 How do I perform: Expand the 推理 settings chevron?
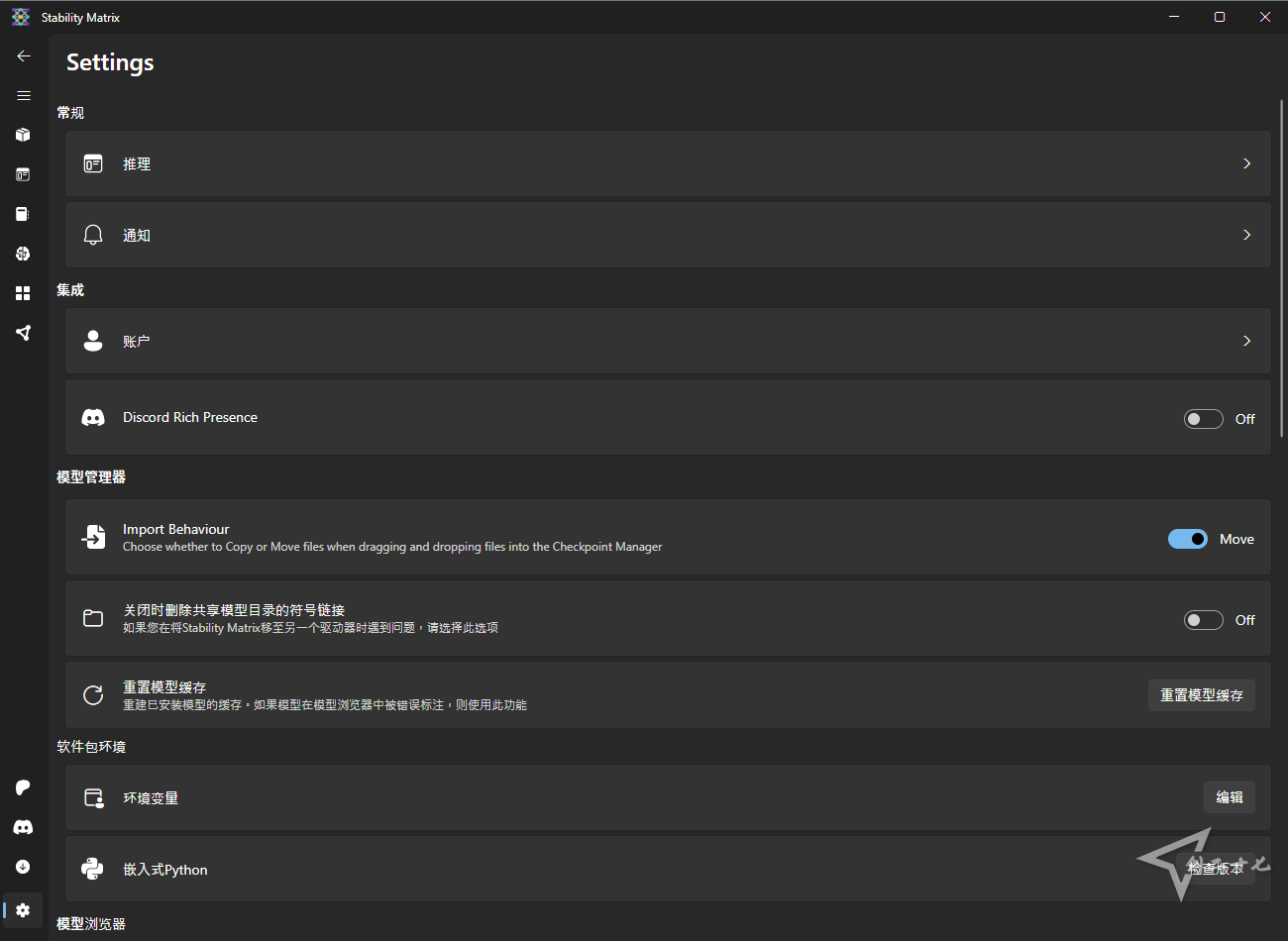1246,163
